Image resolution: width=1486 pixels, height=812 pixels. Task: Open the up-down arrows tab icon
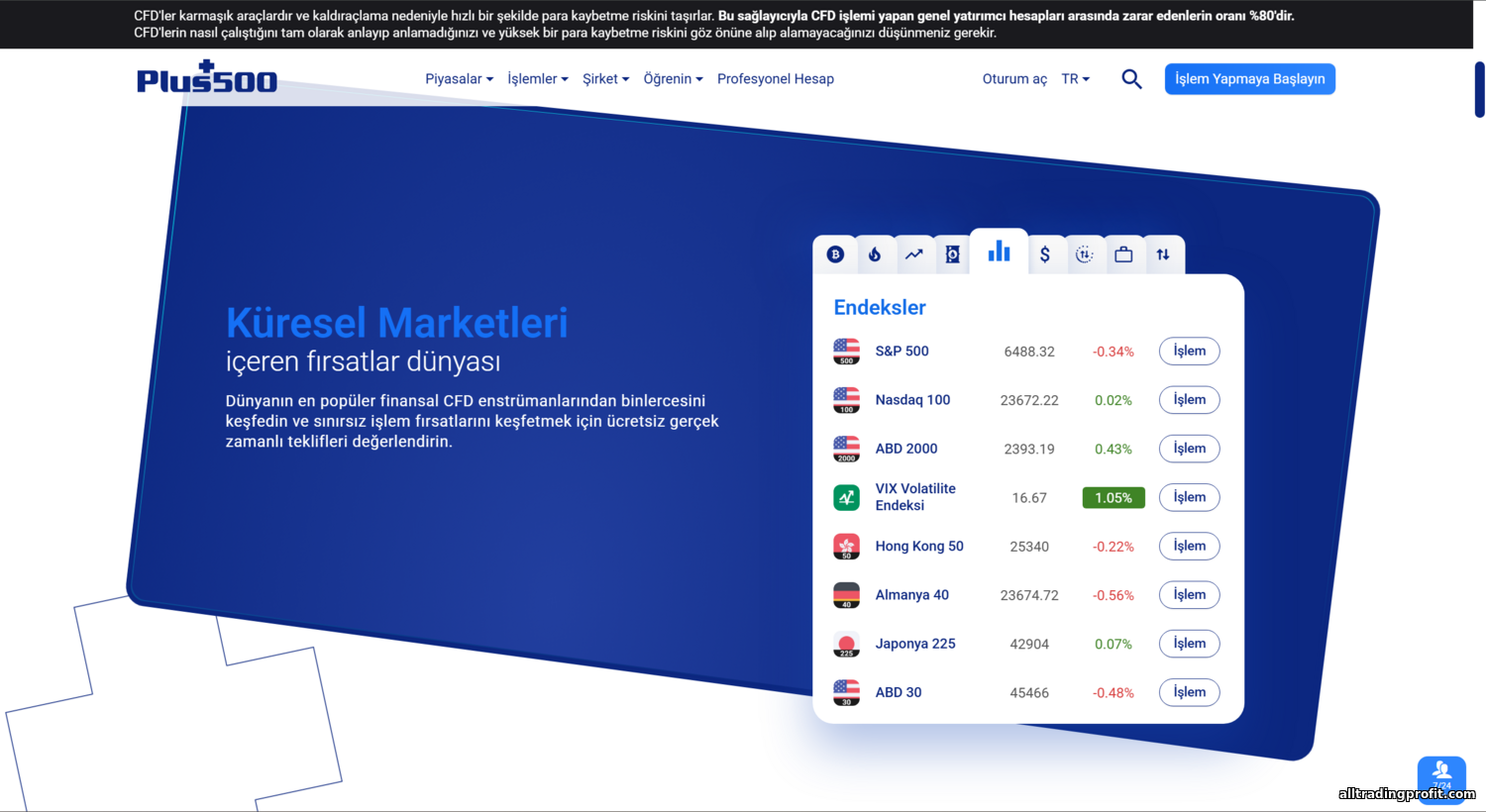(x=1163, y=254)
